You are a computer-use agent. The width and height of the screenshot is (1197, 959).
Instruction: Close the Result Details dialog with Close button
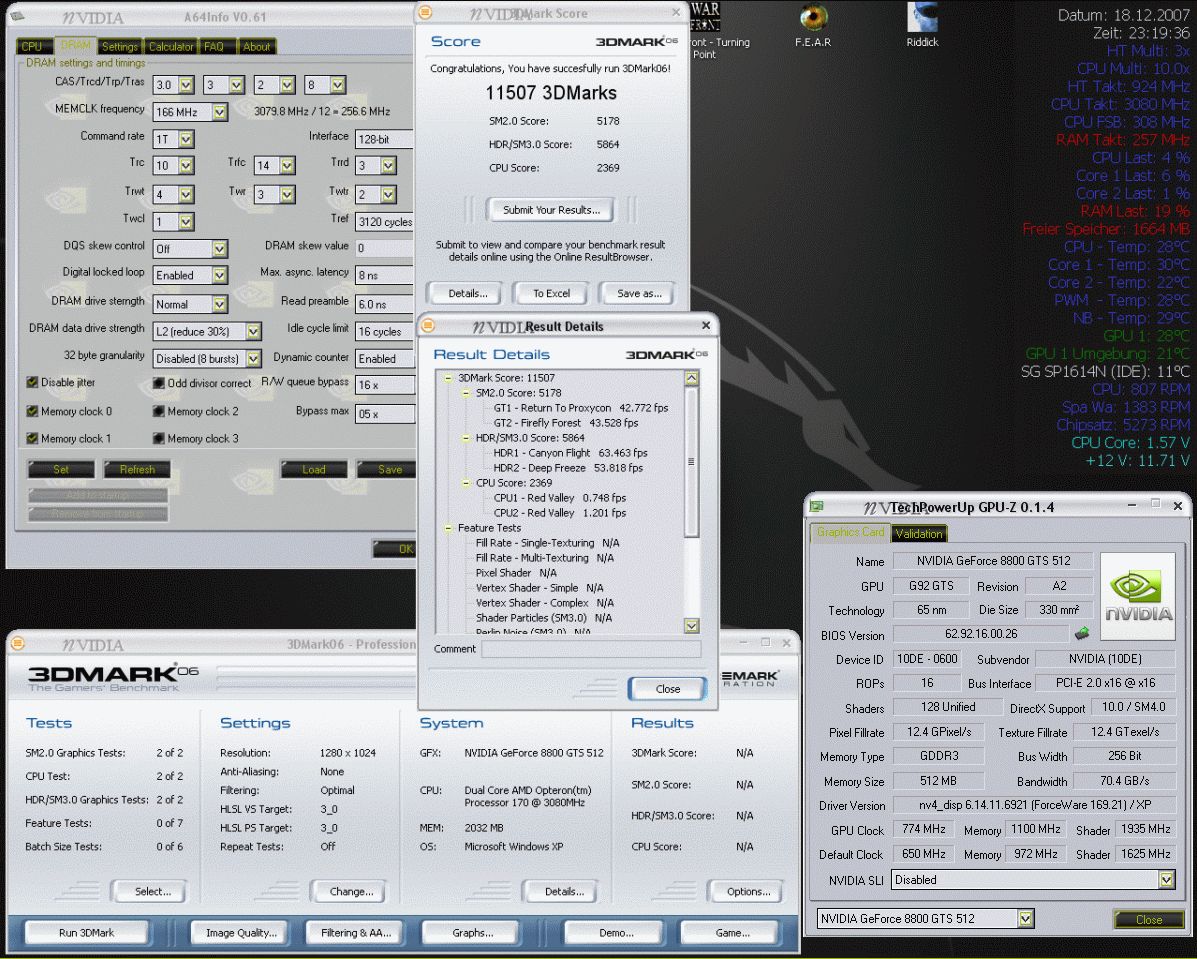pyautogui.click(x=668, y=689)
